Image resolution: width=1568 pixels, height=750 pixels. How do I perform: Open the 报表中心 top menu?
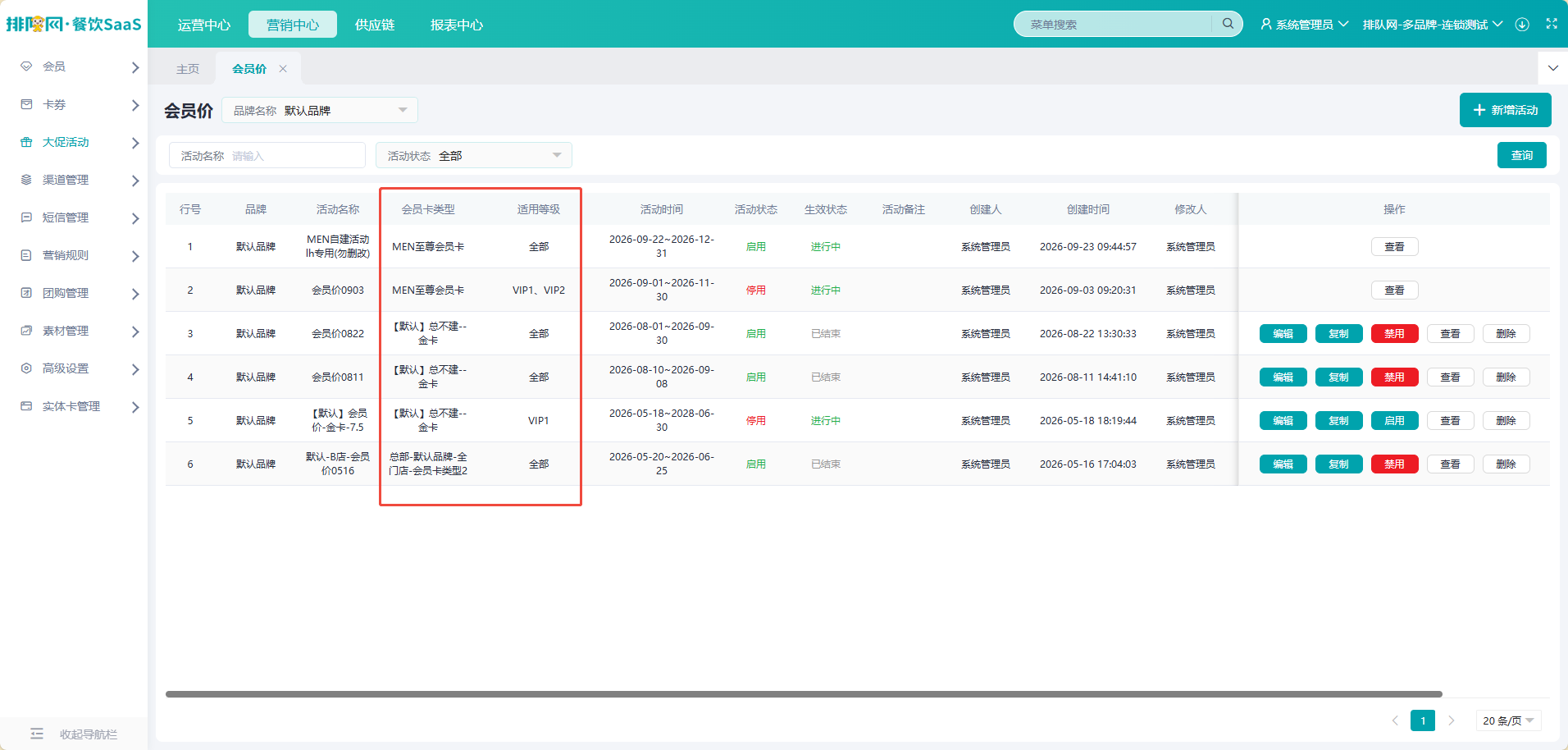point(457,25)
